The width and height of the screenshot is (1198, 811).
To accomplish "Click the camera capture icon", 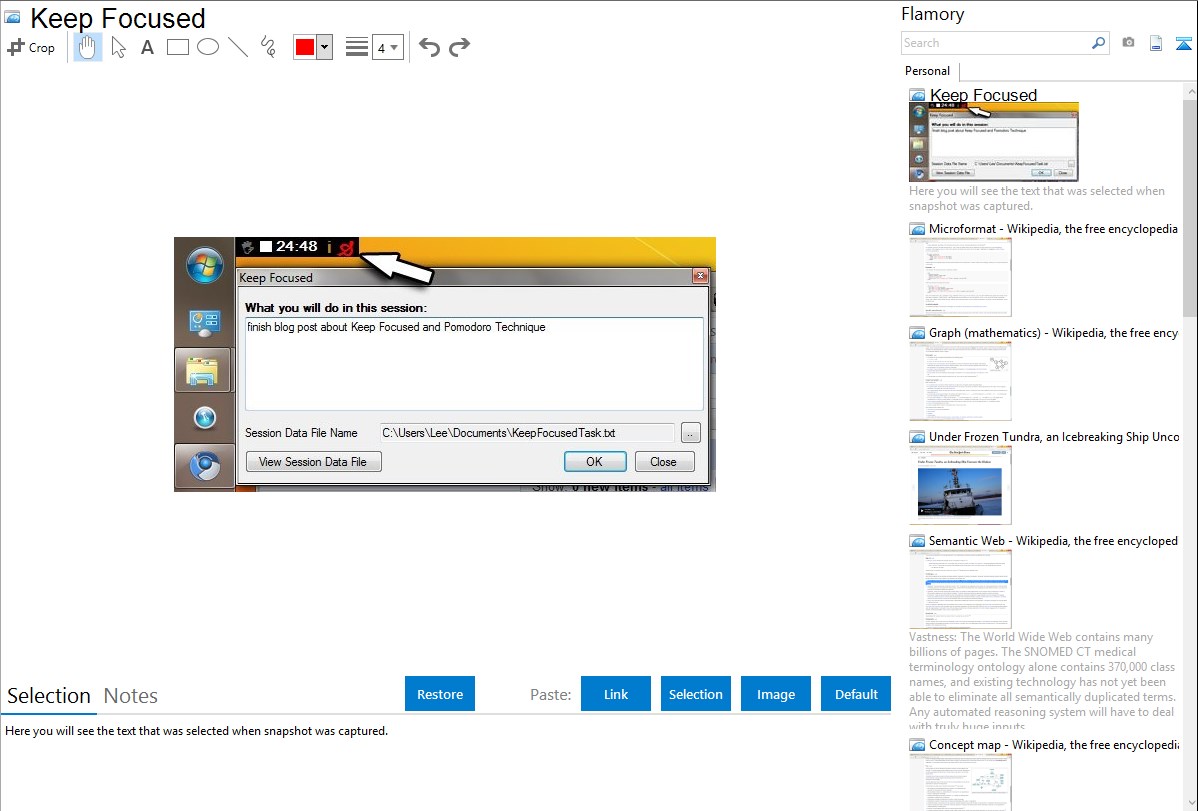I will (1128, 43).
